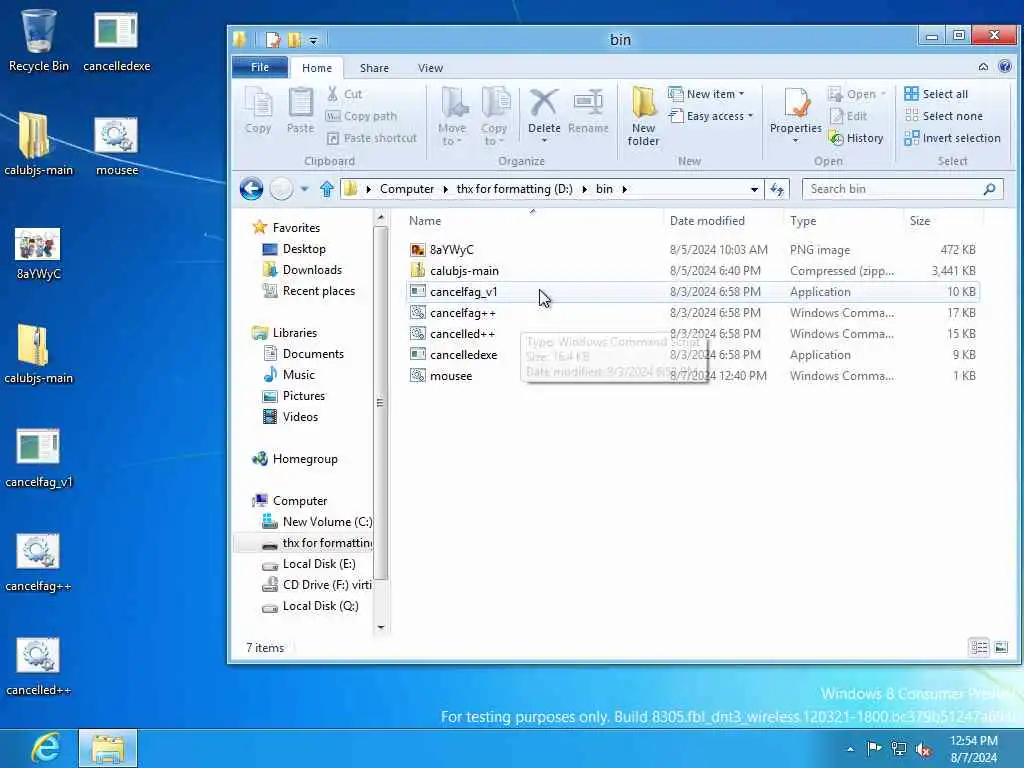This screenshot has height=768, width=1024.
Task: Switch to the Home ribbon tab
Action: point(317,67)
